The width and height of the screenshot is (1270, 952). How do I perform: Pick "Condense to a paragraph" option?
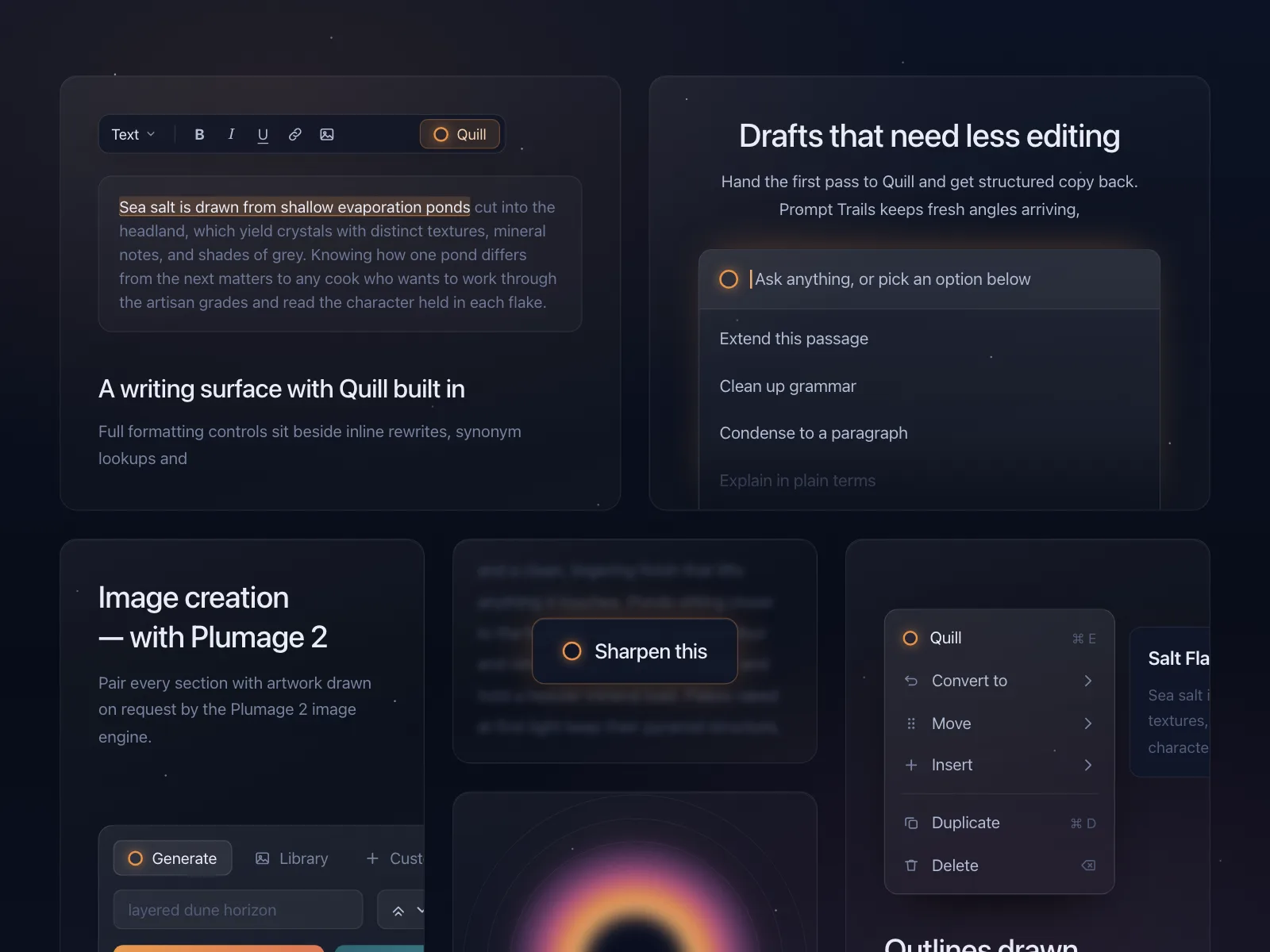coord(929,433)
